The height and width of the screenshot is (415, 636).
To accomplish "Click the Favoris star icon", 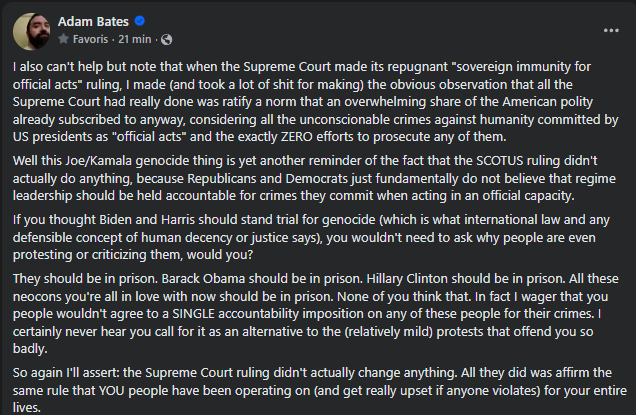I will pyautogui.click(x=63, y=39).
